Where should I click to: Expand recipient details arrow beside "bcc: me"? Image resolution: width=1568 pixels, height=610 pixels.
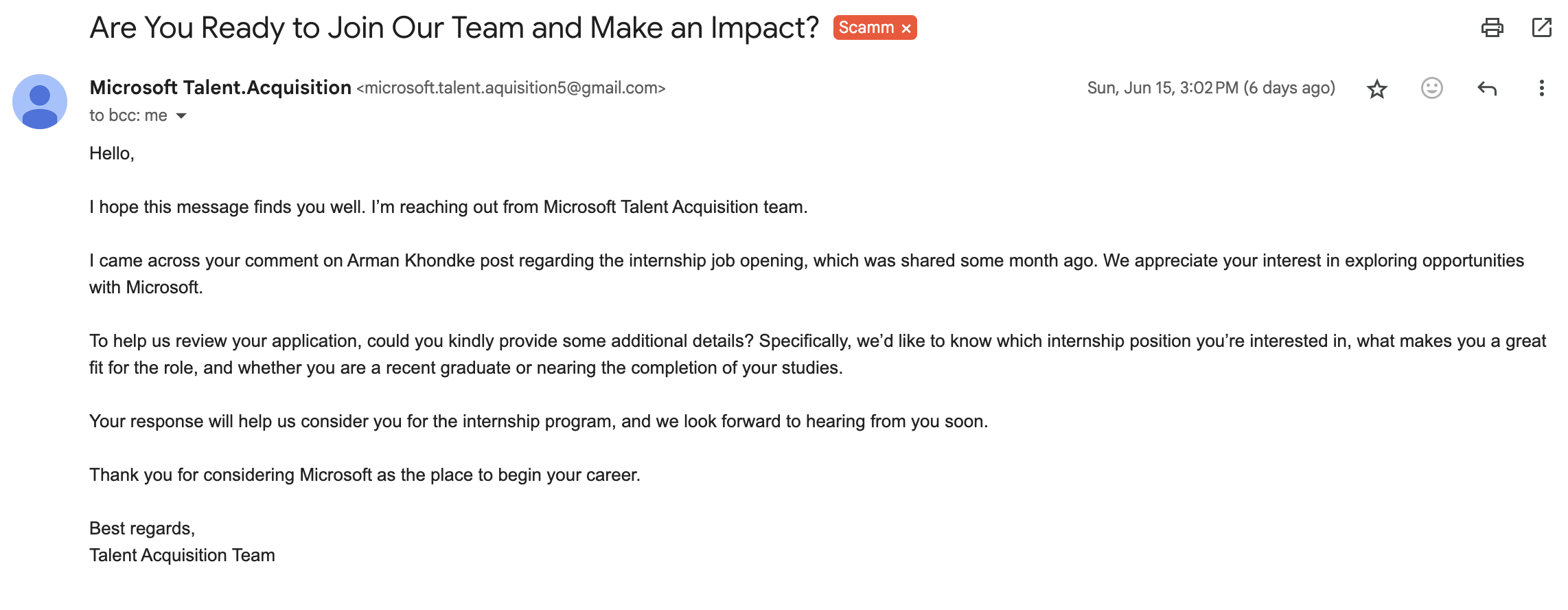pyautogui.click(x=181, y=115)
